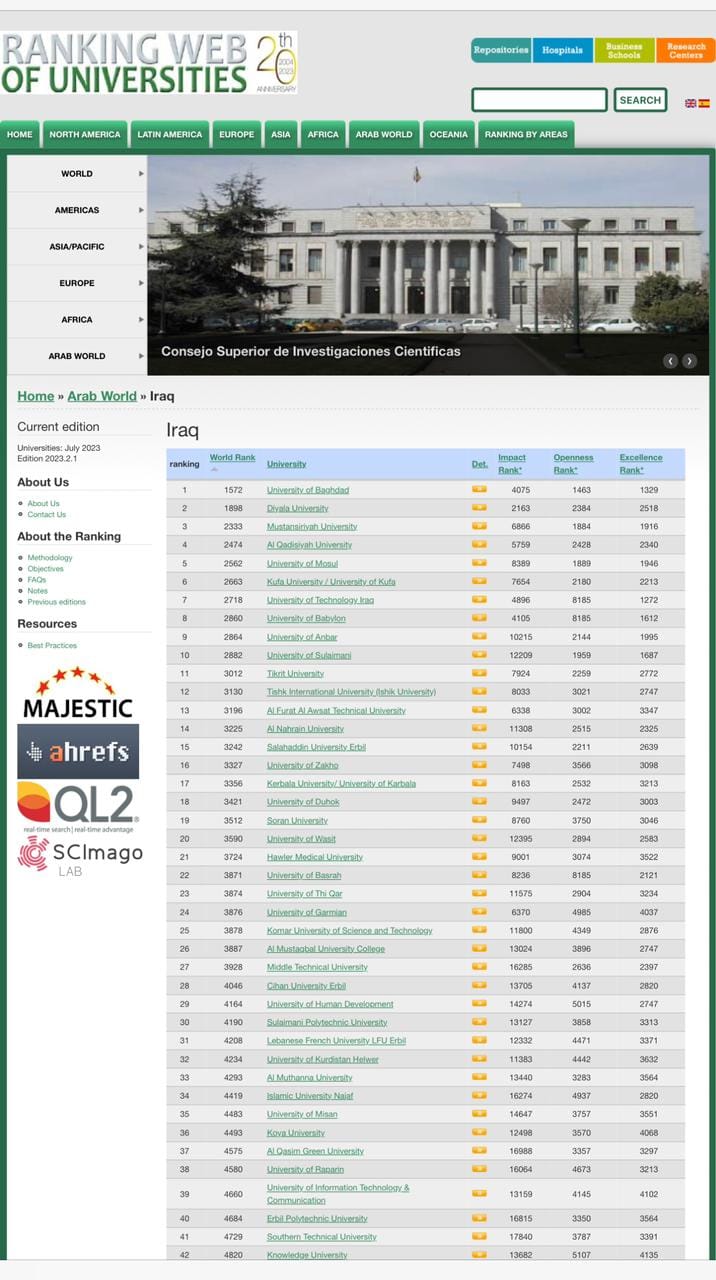The height and width of the screenshot is (1280, 716).
Task: Open details icon for Diyala University
Action: coord(479,508)
